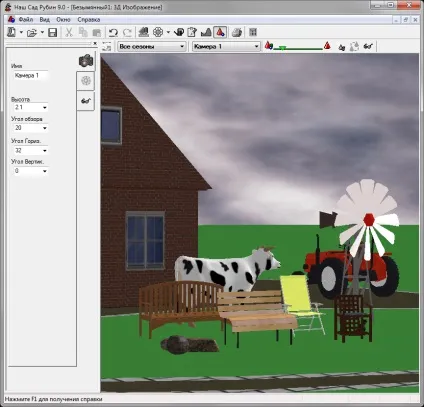424x407 pixels.
Task: Open the Камера 1 camera dropdown
Action: (x=226, y=46)
